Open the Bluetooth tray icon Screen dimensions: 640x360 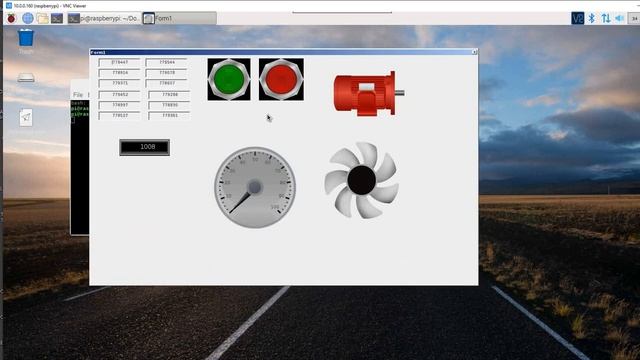click(x=591, y=18)
